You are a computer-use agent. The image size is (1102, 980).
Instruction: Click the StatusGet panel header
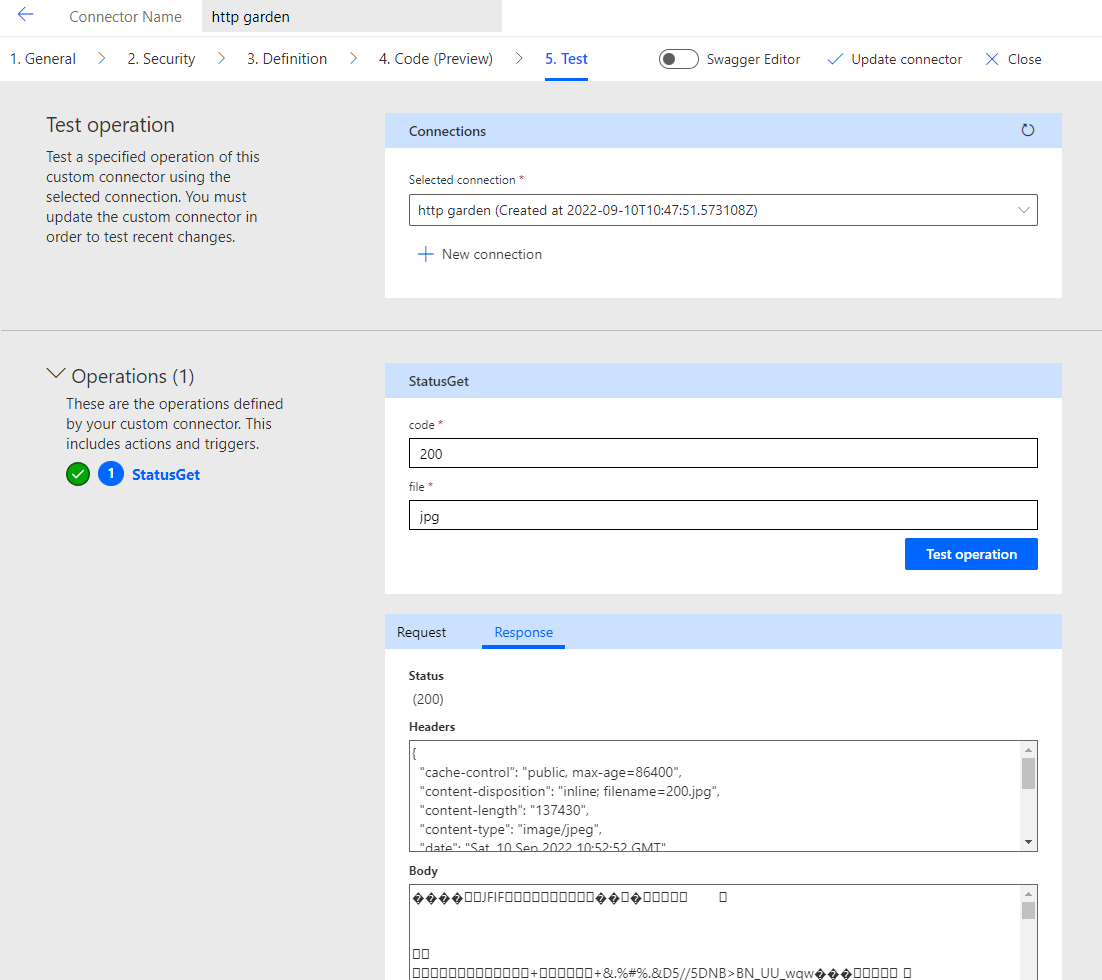tap(723, 380)
